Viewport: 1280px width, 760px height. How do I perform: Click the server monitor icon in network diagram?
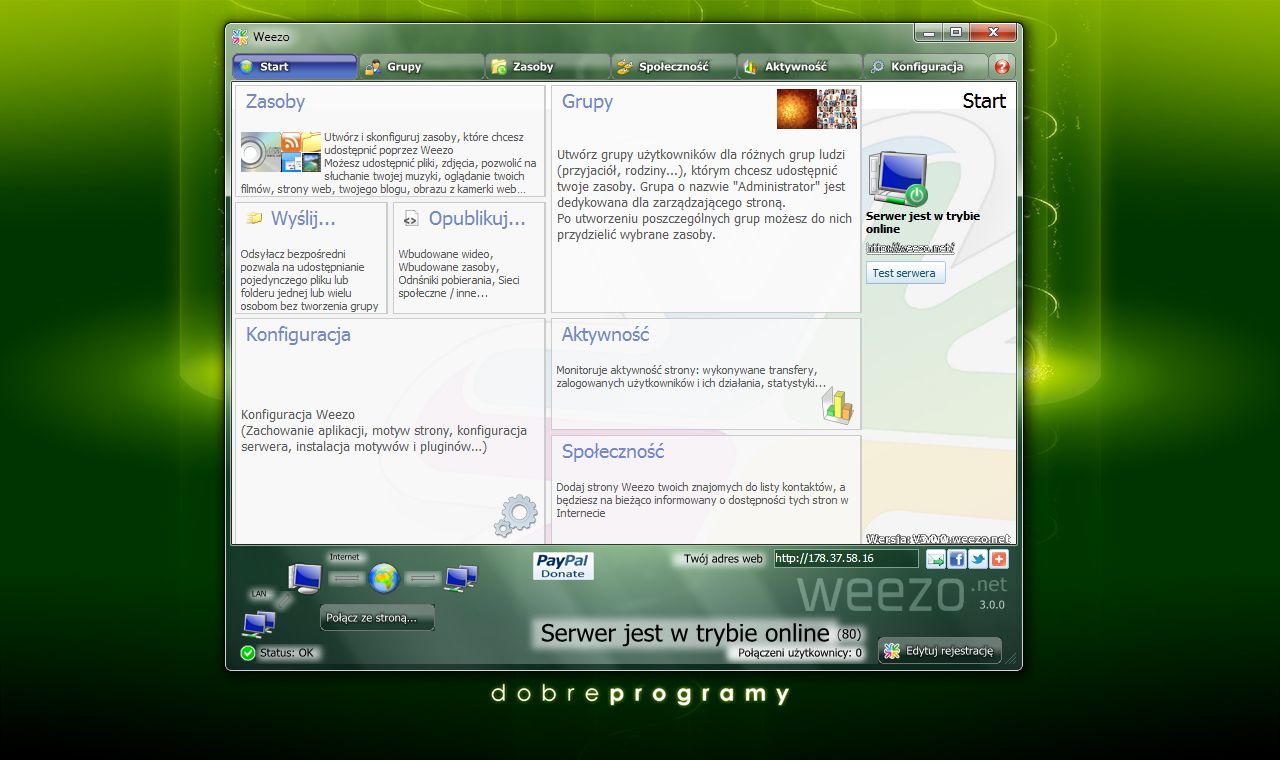pyautogui.click(x=305, y=578)
